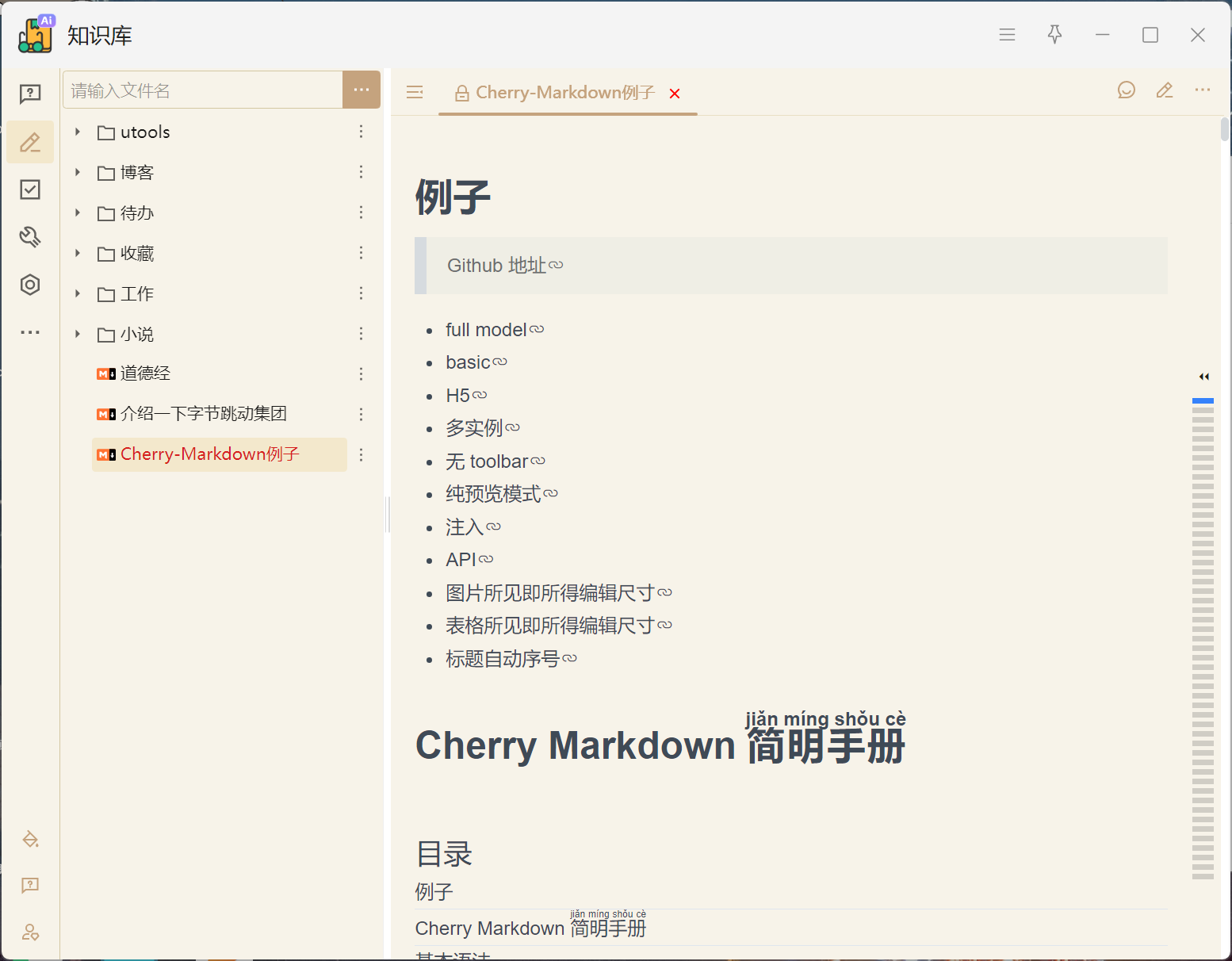This screenshot has height=961, width=1232.
Task: Open the 图片所见即所得编辑尺寸 link
Action: 559,593
